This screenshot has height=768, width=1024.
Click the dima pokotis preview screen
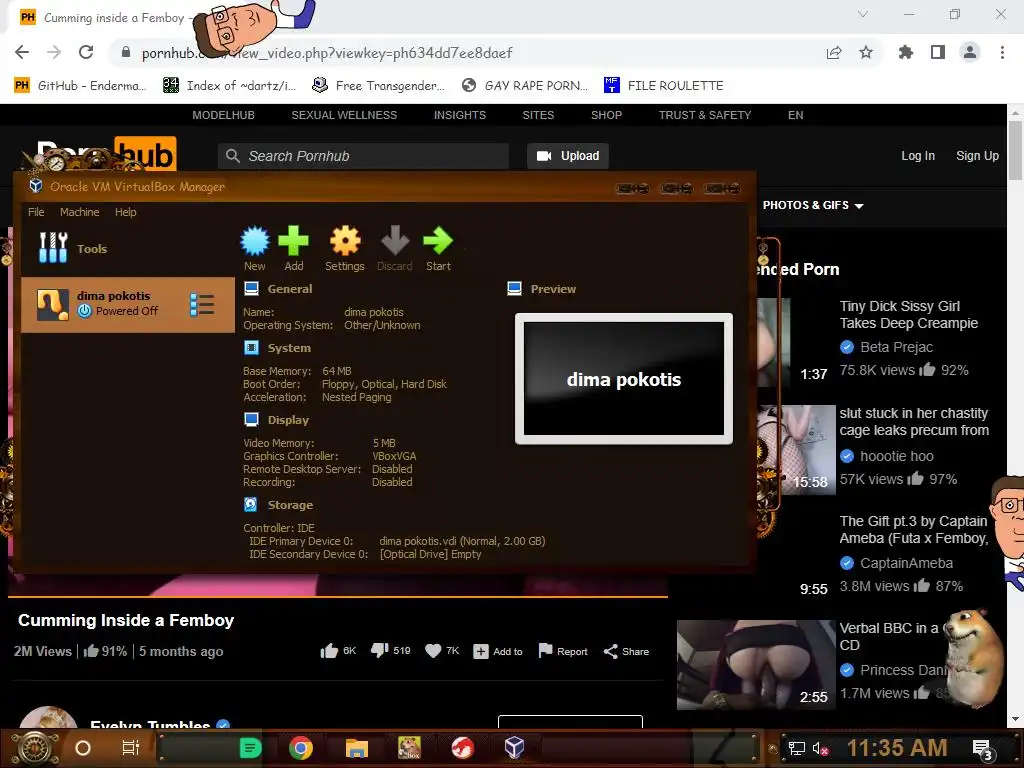(x=624, y=379)
